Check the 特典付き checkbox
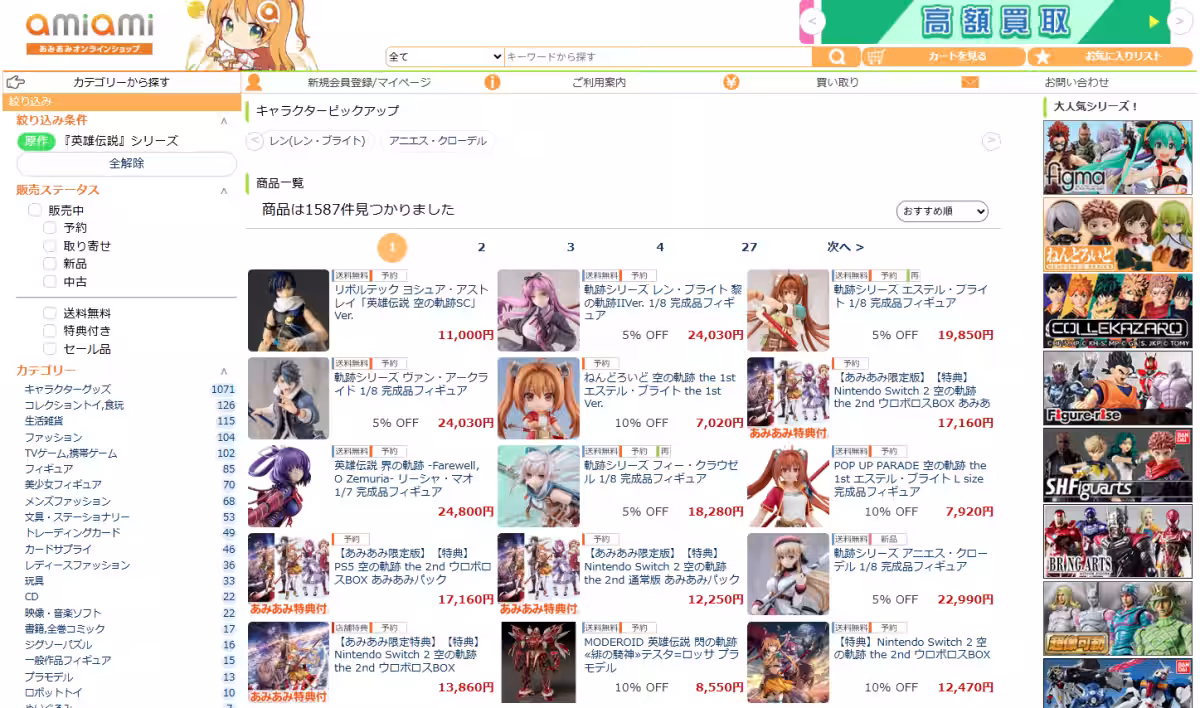 50,331
